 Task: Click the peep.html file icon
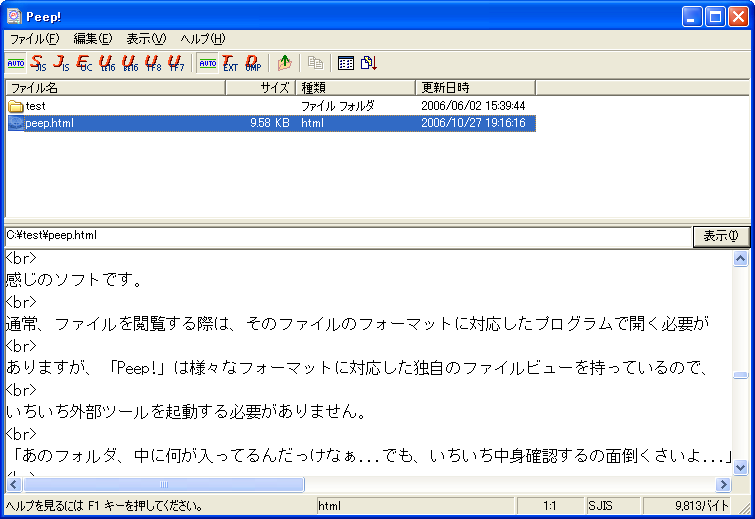coord(16,123)
